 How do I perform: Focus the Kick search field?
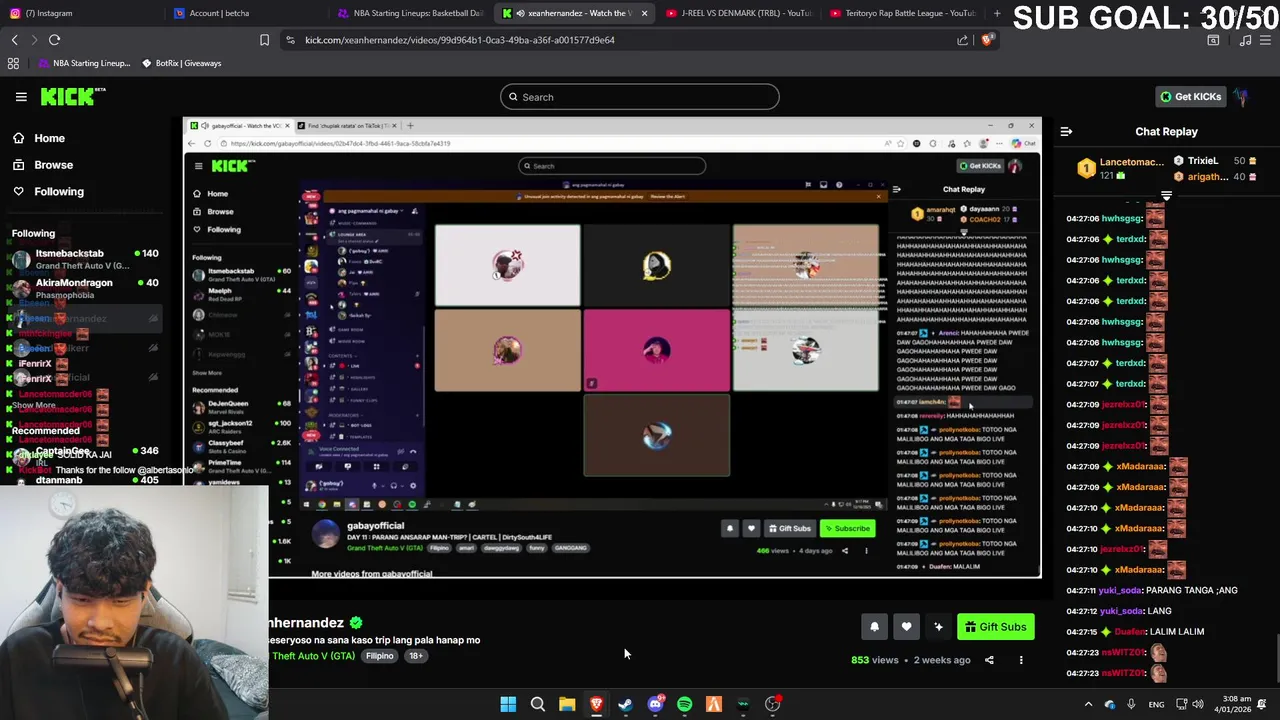640,97
